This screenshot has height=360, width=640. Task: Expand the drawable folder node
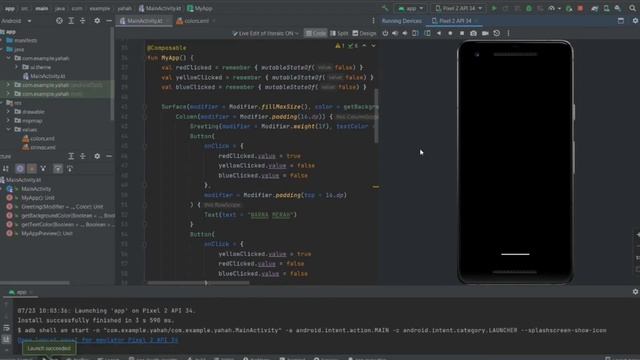coord(9,111)
